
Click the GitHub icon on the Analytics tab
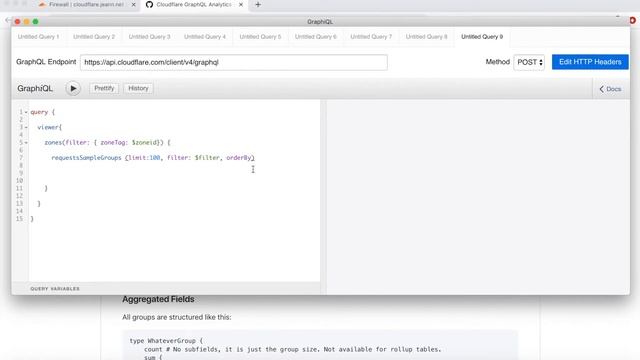(x=149, y=4)
